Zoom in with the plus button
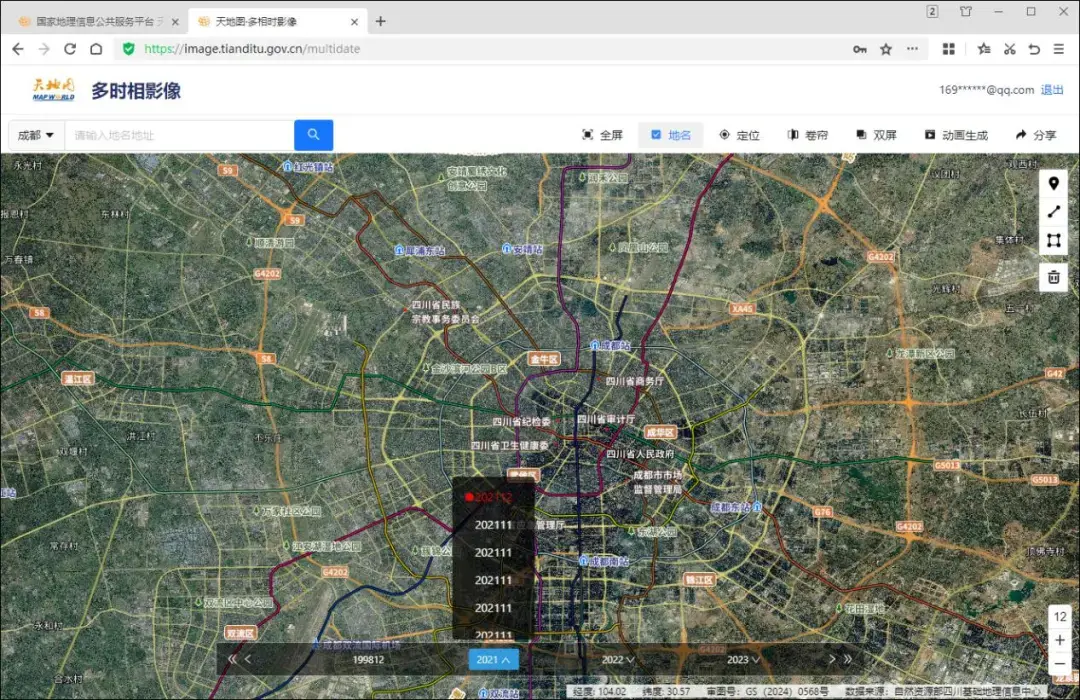Image resolution: width=1080 pixels, height=700 pixels. pos(1059,640)
